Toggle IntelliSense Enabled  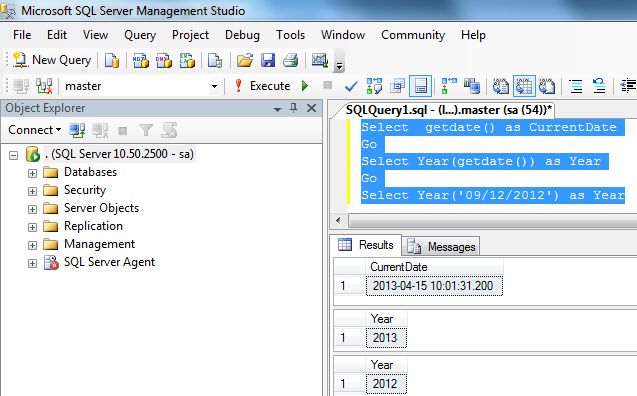420,86
